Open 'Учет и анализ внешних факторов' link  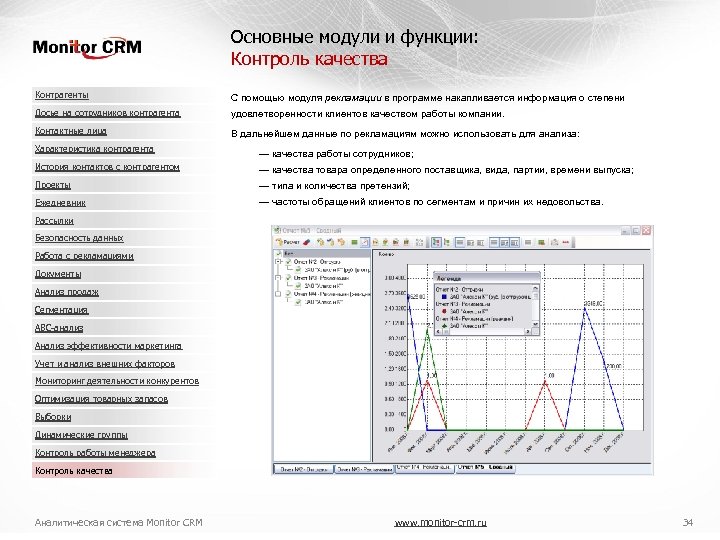(x=105, y=364)
